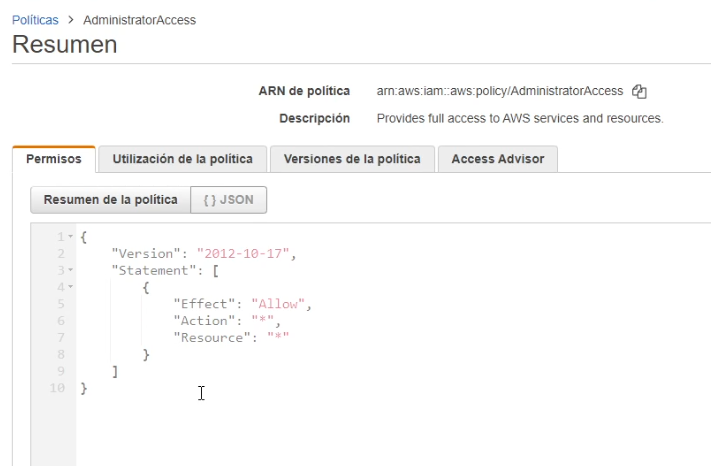Screen dimensions: 711x466
Task: Copy the policy ARN with the clipboard icon
Action: click(x=640, y=92)
